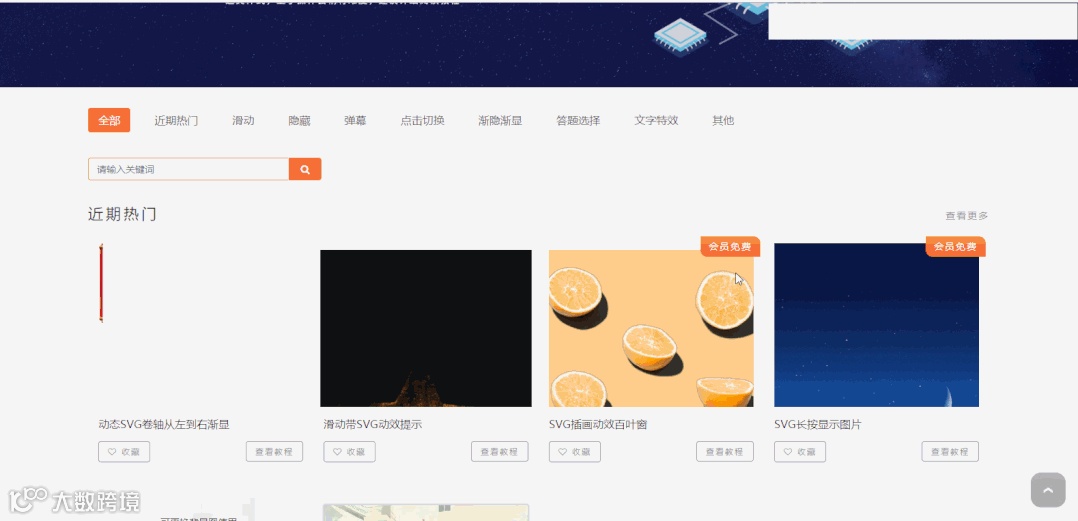Favorite SVG长按显示图片 with 收藏
The width and height of the screenshot is (1078, 521).
point(800,452)
